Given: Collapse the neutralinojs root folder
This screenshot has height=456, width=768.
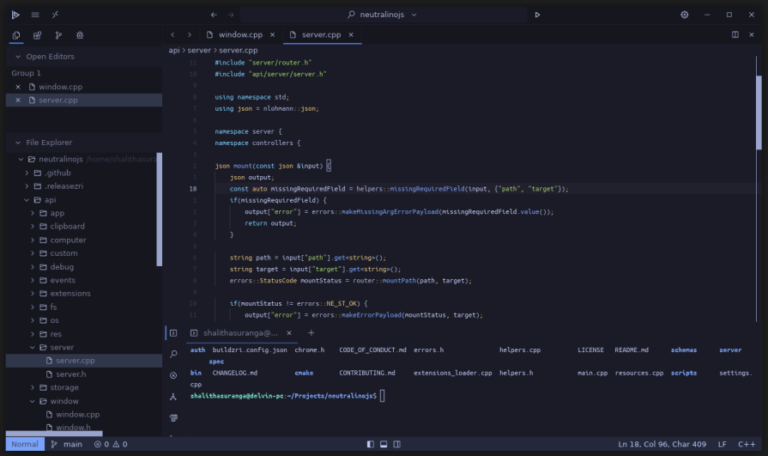Looking at the screenshot, I should coord(21,159).
